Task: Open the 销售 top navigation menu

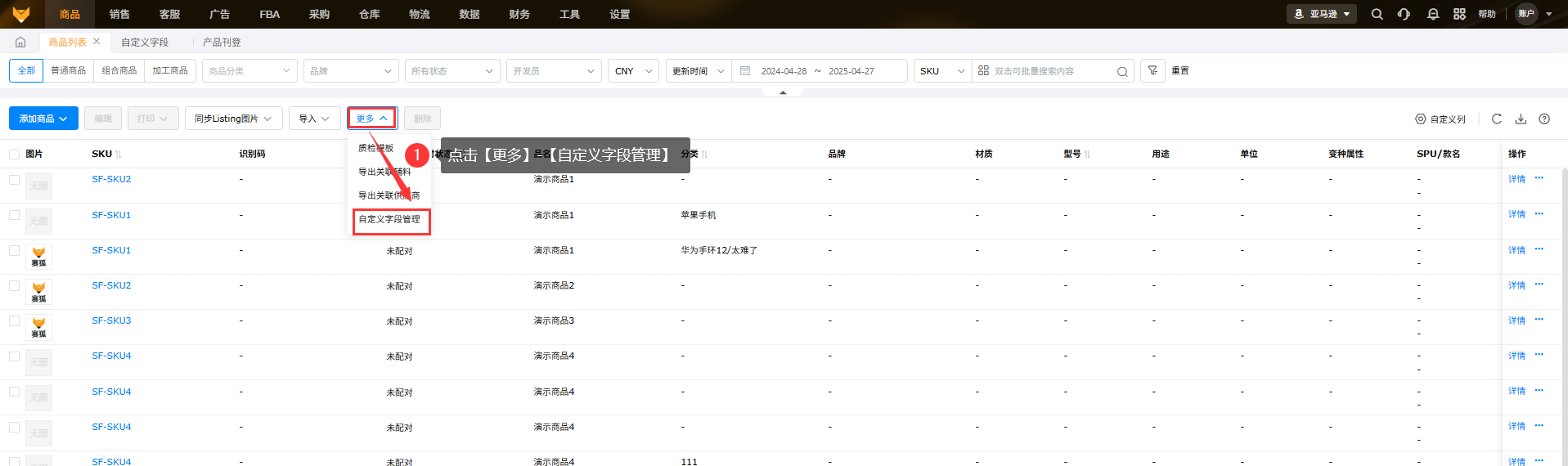Action: 119,14
